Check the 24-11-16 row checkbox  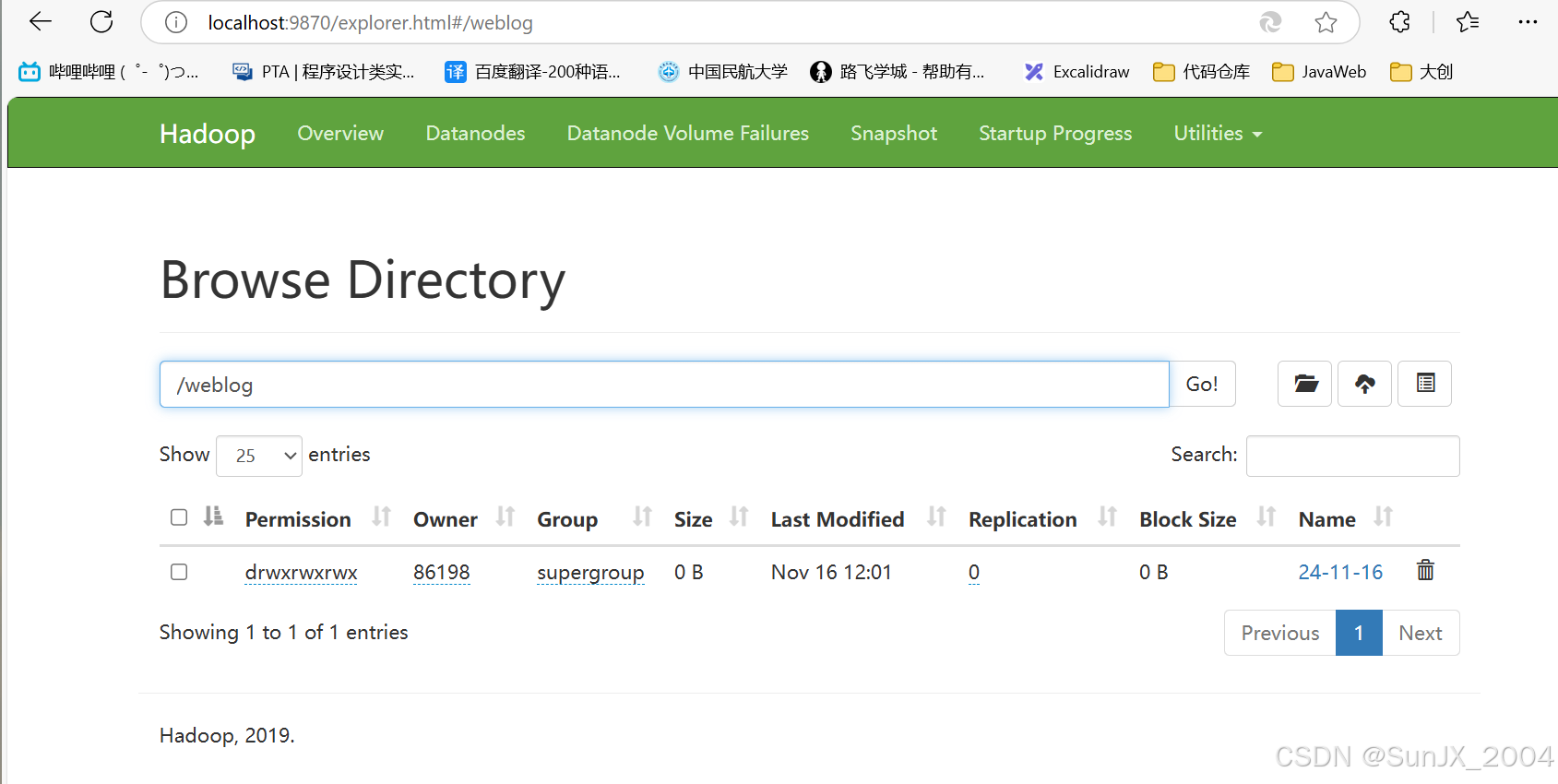(179, 572)
